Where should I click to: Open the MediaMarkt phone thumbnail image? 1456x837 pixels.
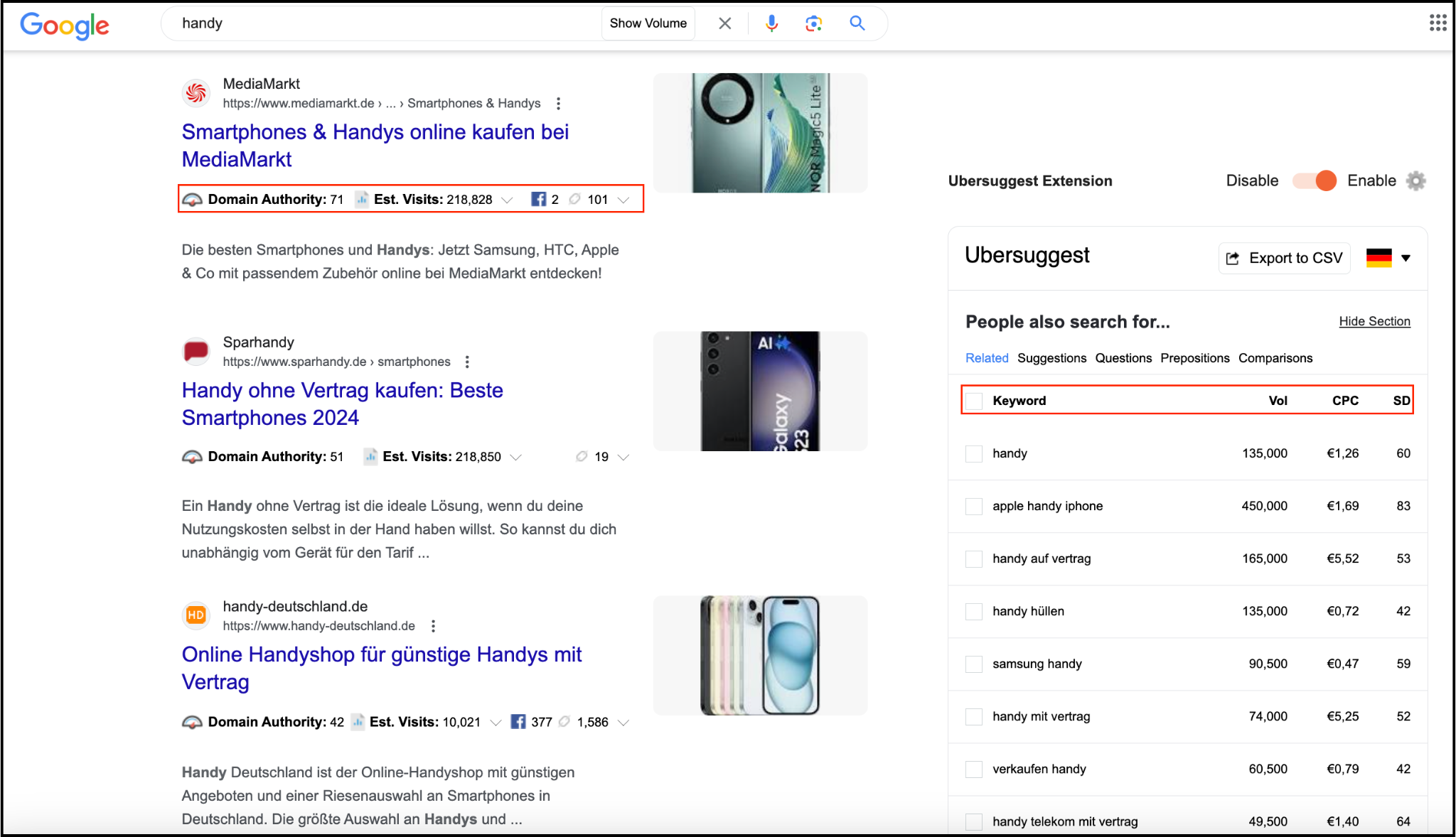pos(760,133)
